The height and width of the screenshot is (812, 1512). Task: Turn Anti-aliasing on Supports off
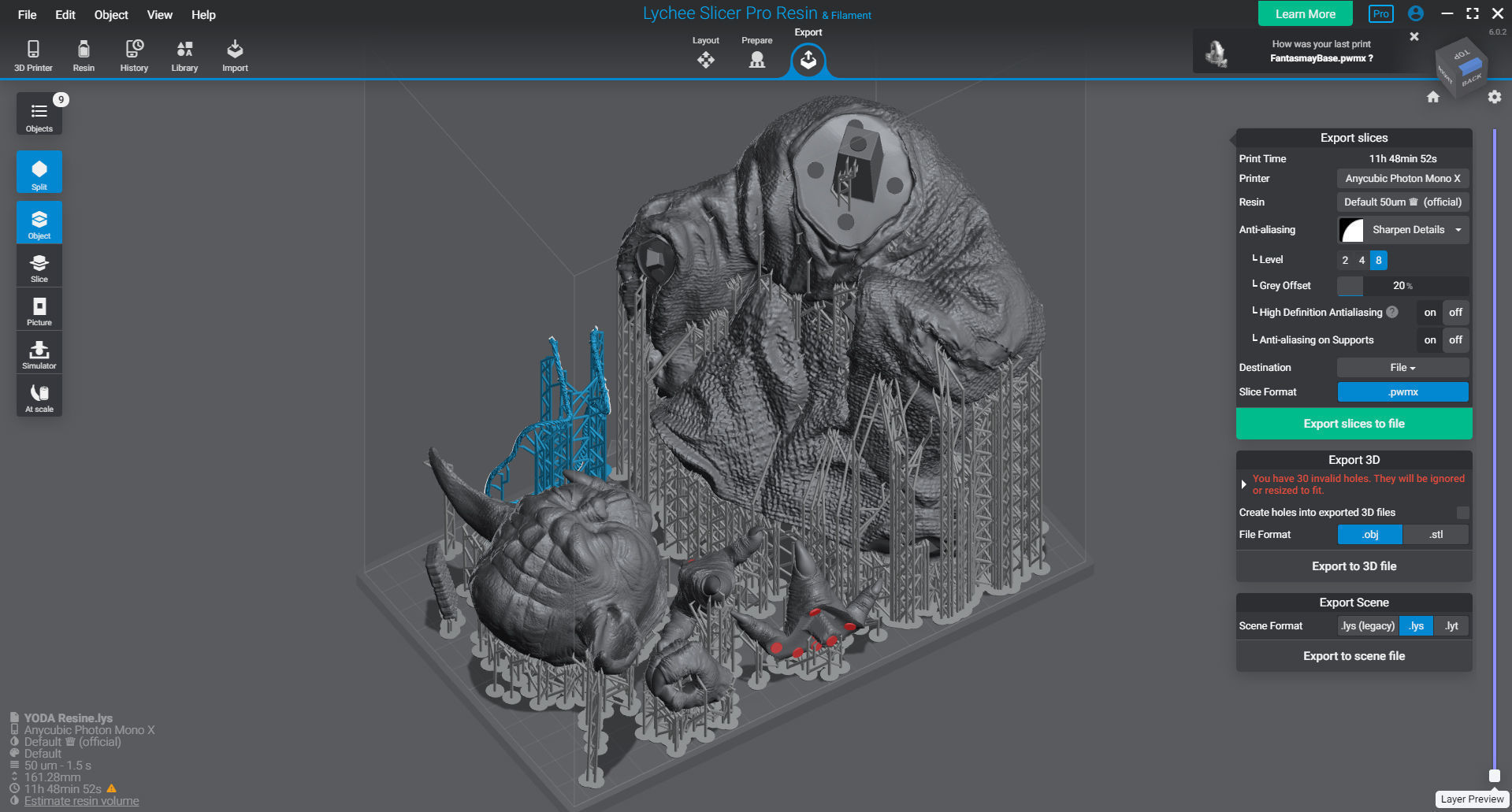click(1455, 340)
